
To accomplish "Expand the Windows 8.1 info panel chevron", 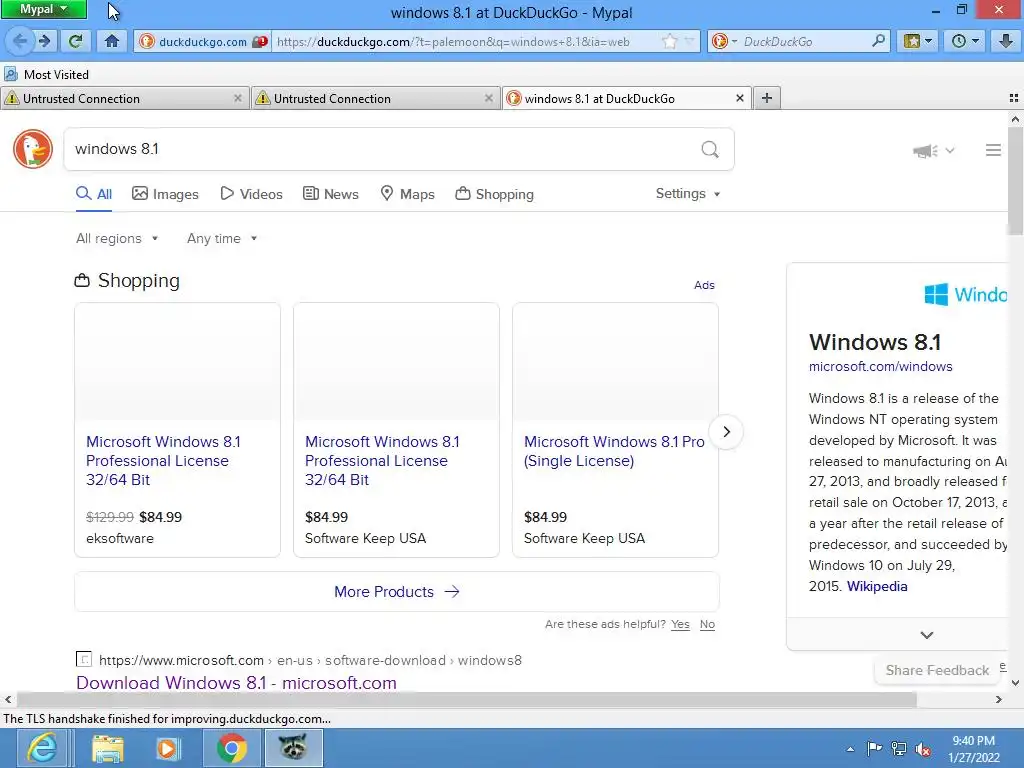I will 926,635.
